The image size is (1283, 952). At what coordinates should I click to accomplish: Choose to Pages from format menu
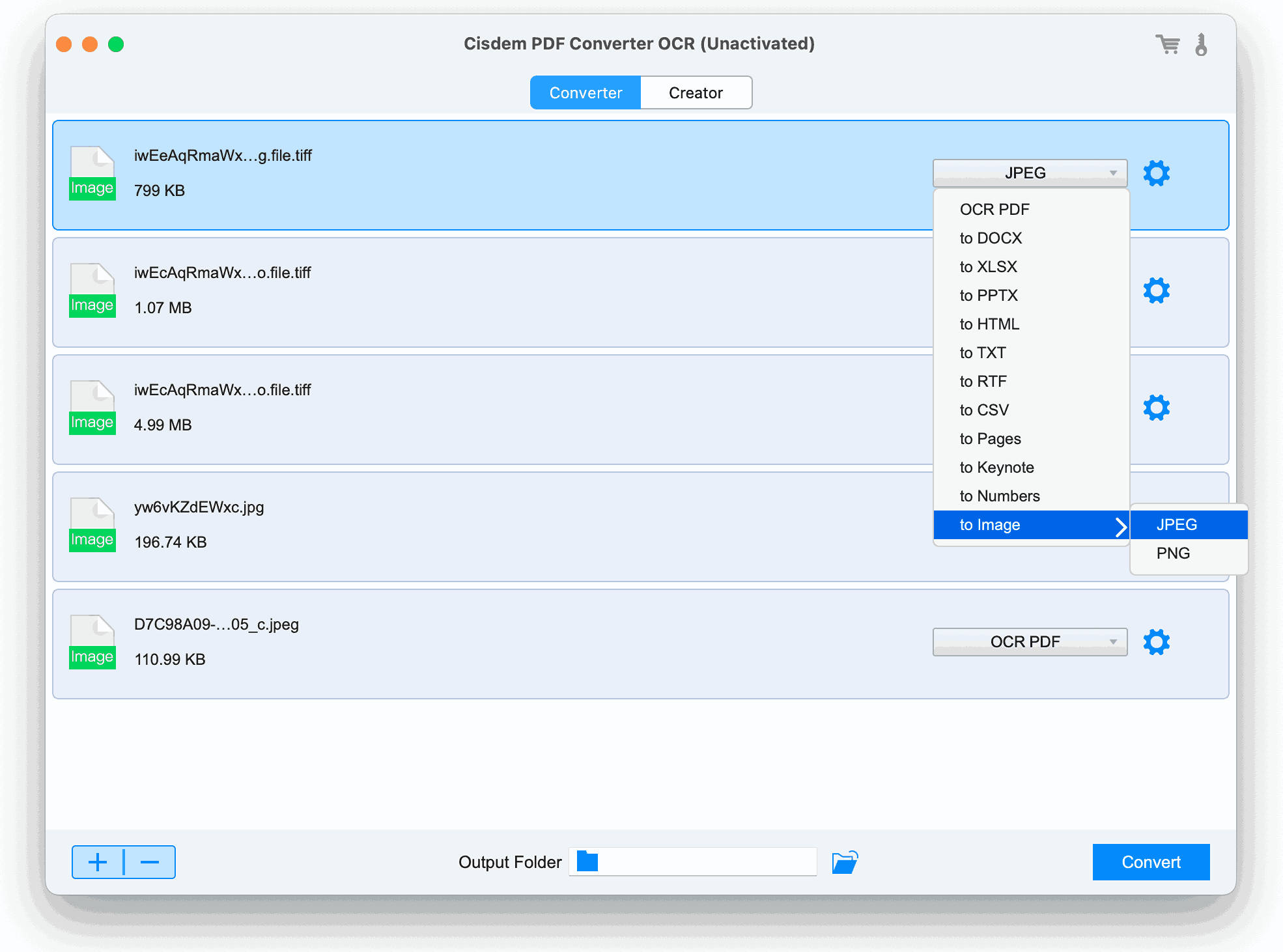click(x=1031, y=439)
